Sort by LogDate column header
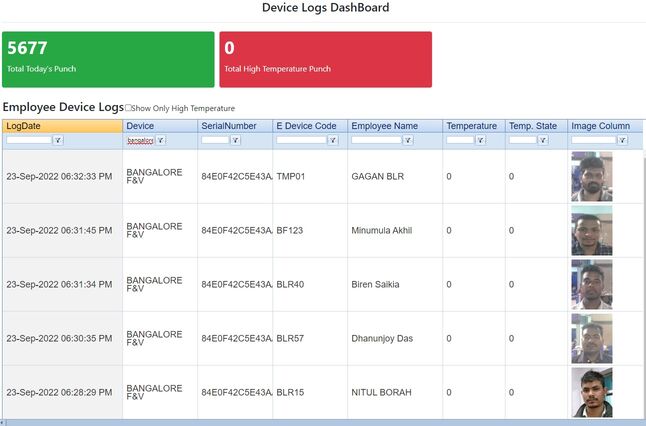Viewport: 646px width, 426px height. (x=62, y=126)
